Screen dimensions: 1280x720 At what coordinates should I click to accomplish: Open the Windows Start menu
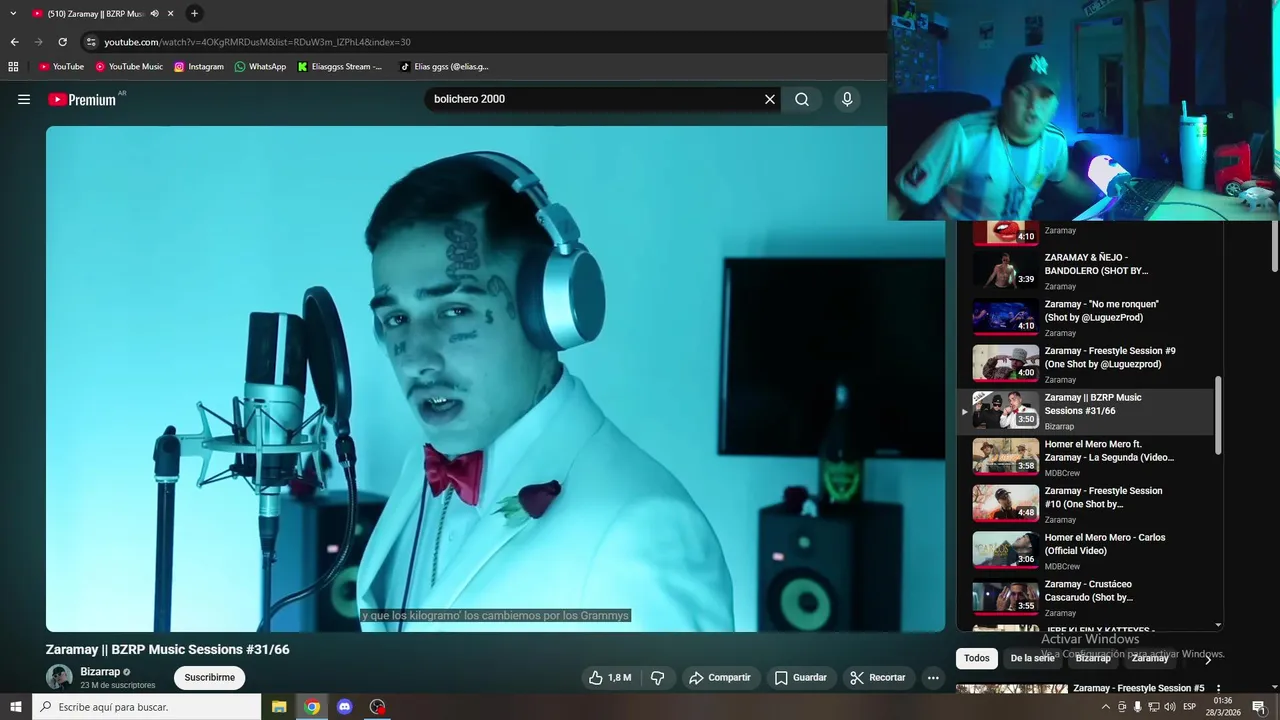pos(16,707)
